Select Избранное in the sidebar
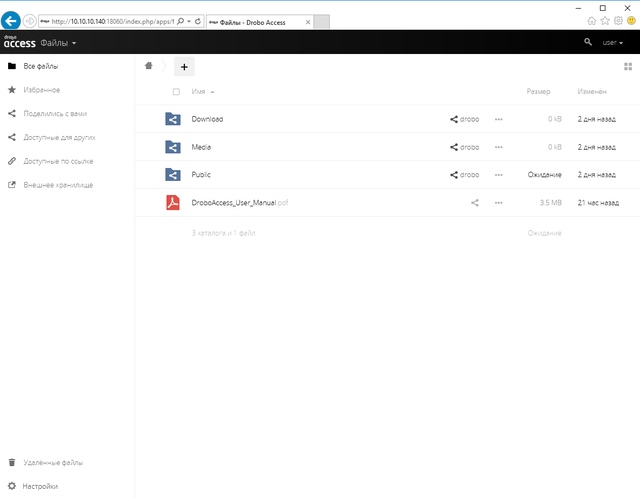The height and width of the screenshot is (498, 640). click(x=42, y=90)
